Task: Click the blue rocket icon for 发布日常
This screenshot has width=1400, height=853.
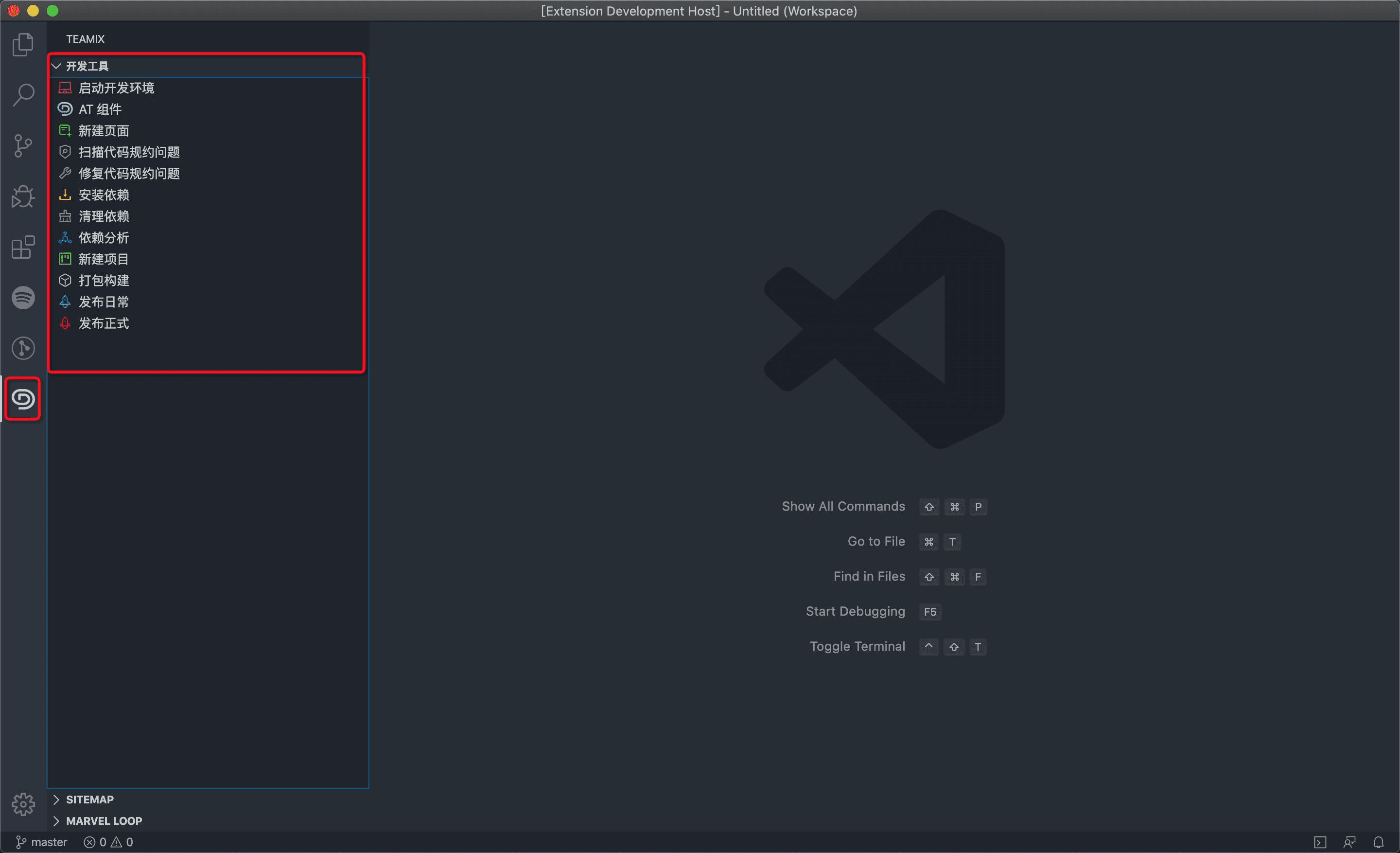Action: pos(65,302)
